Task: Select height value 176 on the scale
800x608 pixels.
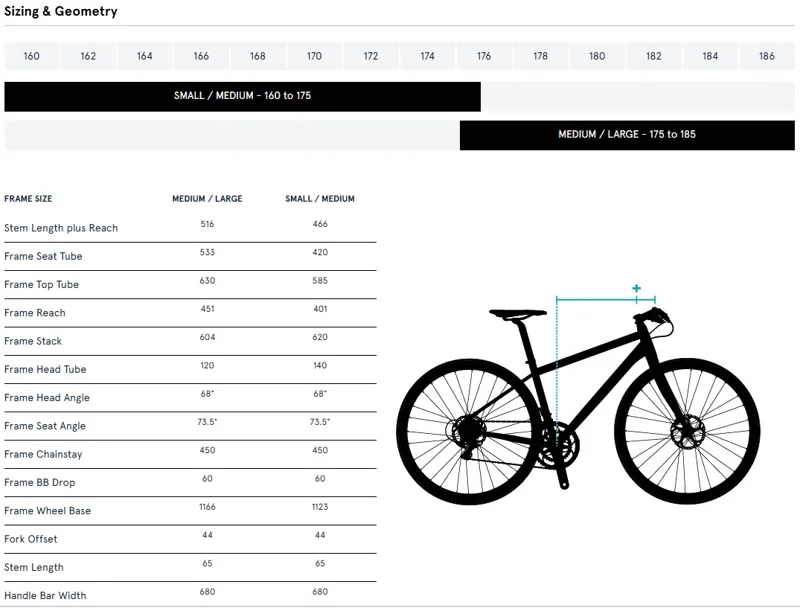Action: coord(481,57)
